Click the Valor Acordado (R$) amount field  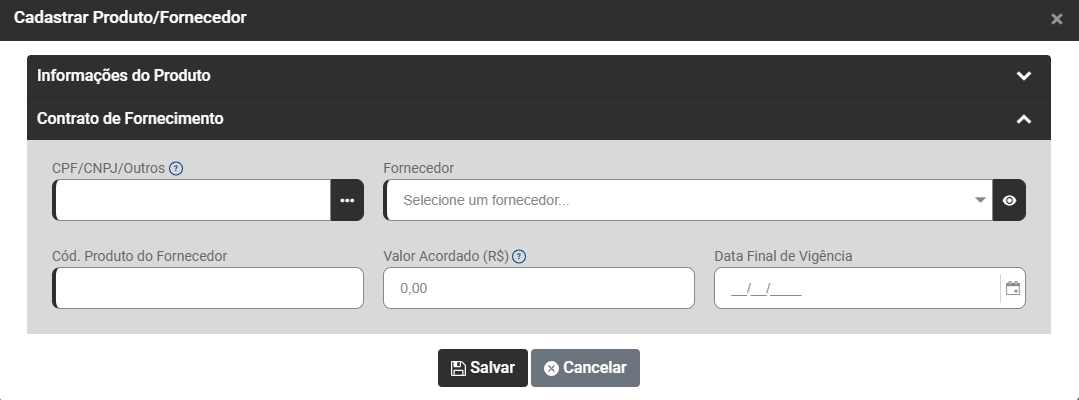538,288
